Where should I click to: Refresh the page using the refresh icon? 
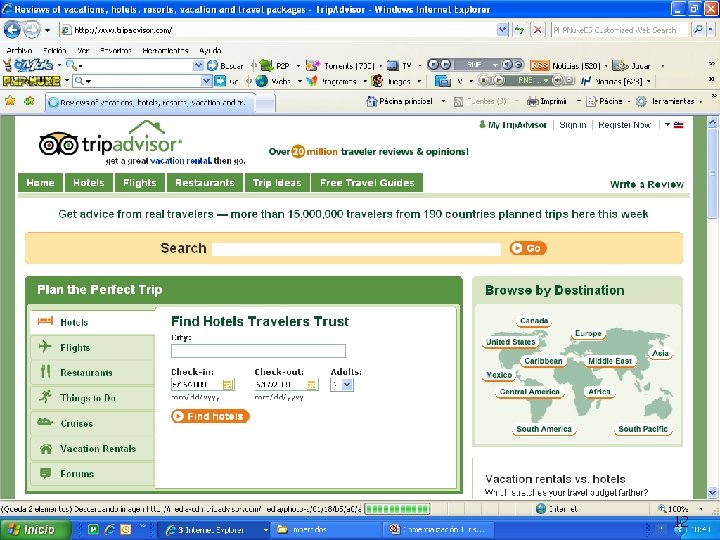519,30
